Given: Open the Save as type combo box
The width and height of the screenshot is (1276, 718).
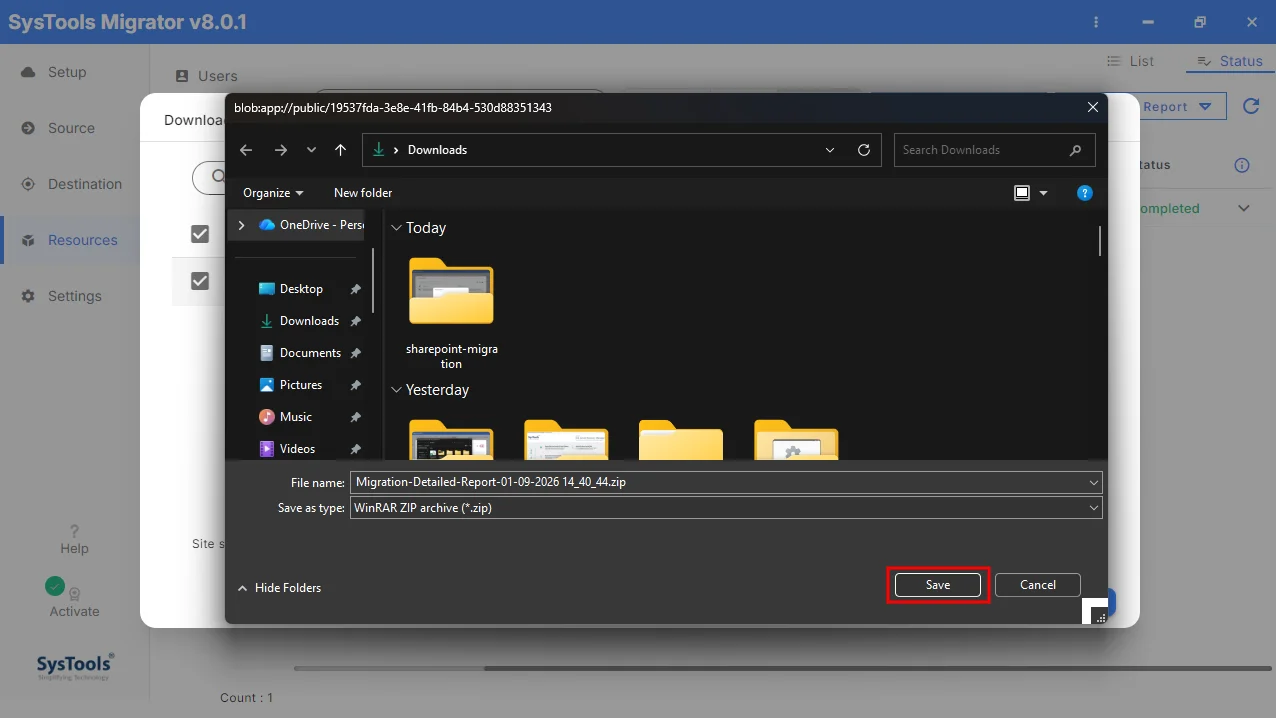Looking at the screenshot, I should pyautogui.click(x=726, y=508).
